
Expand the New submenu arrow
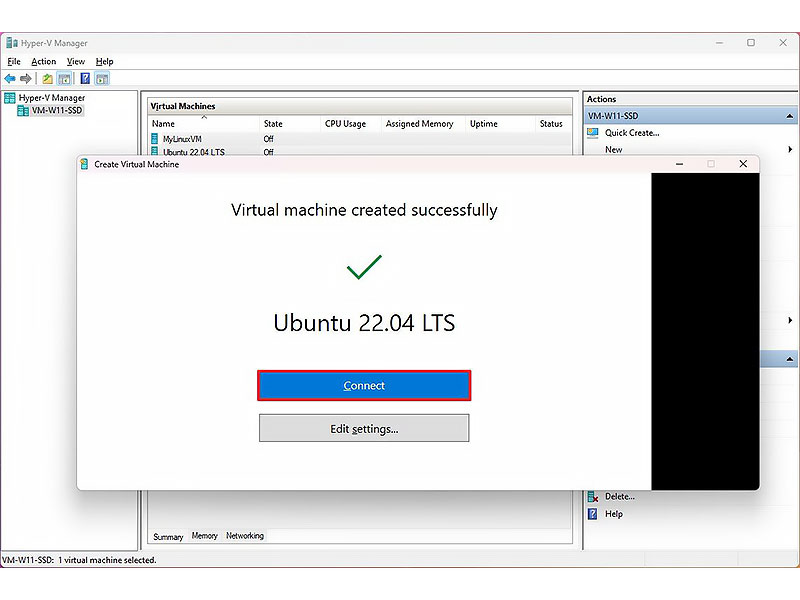tap(790, 149)
